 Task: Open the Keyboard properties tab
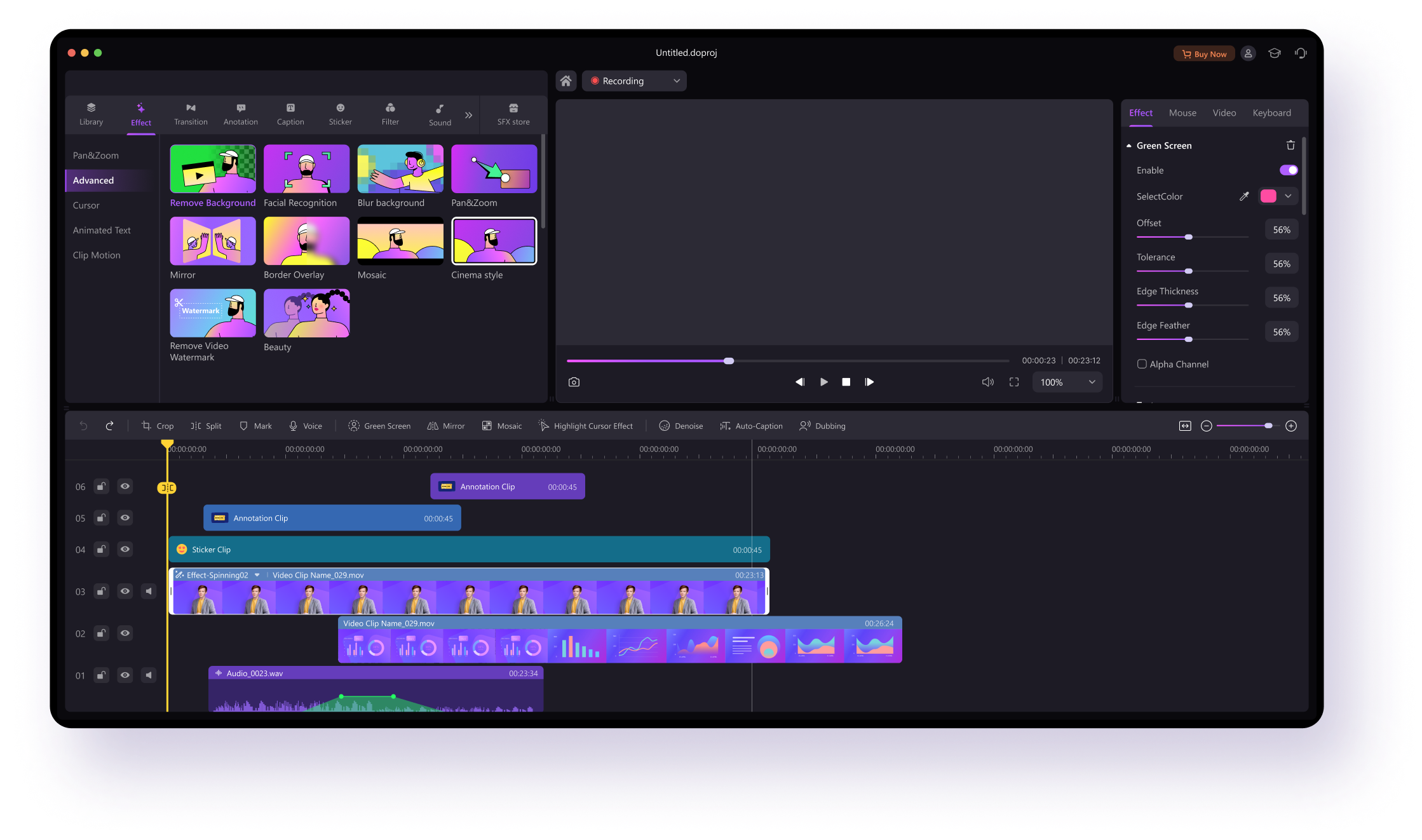(1271, 113)
